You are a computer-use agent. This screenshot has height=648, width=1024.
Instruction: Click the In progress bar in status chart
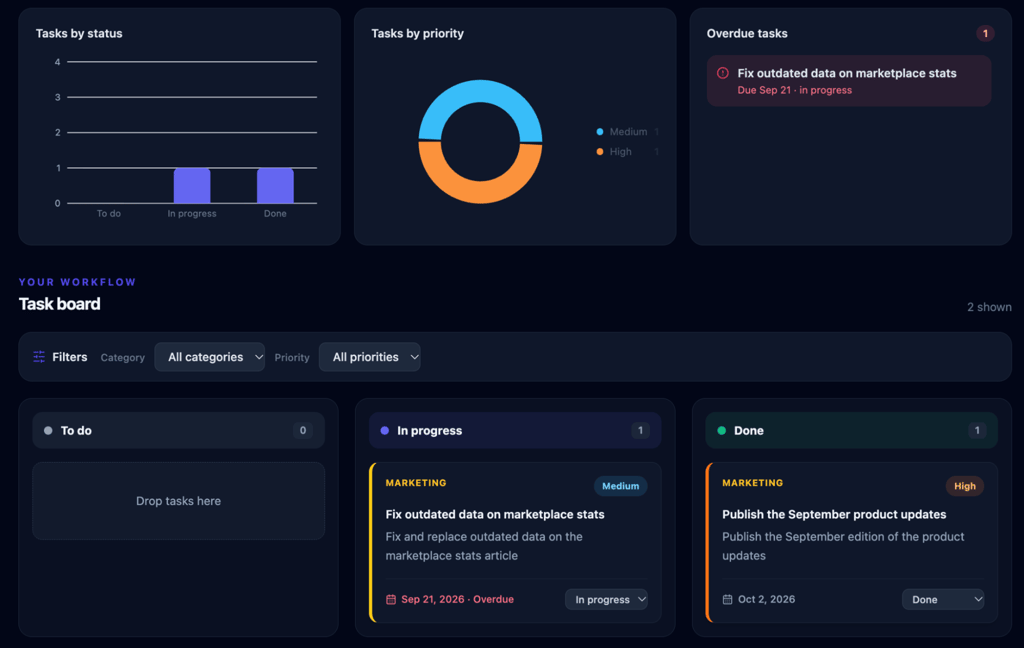point(192,186)
